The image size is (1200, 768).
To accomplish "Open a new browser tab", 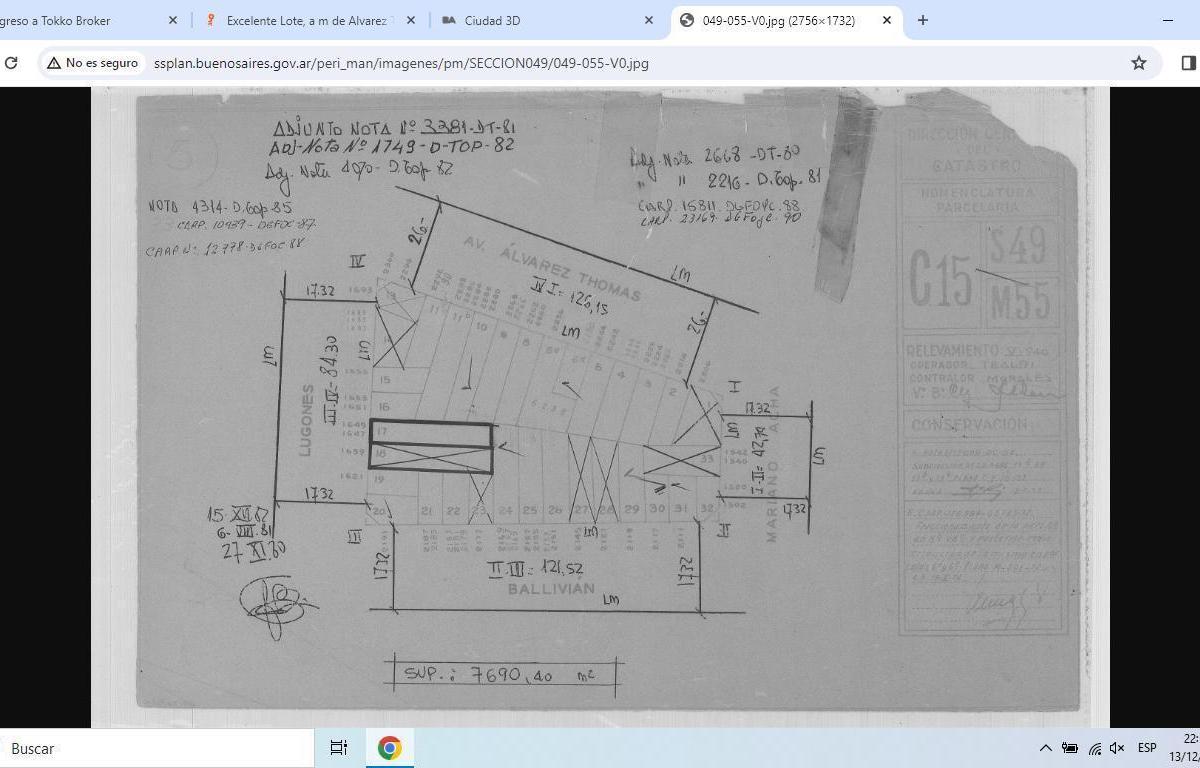I will pos(922,20).
